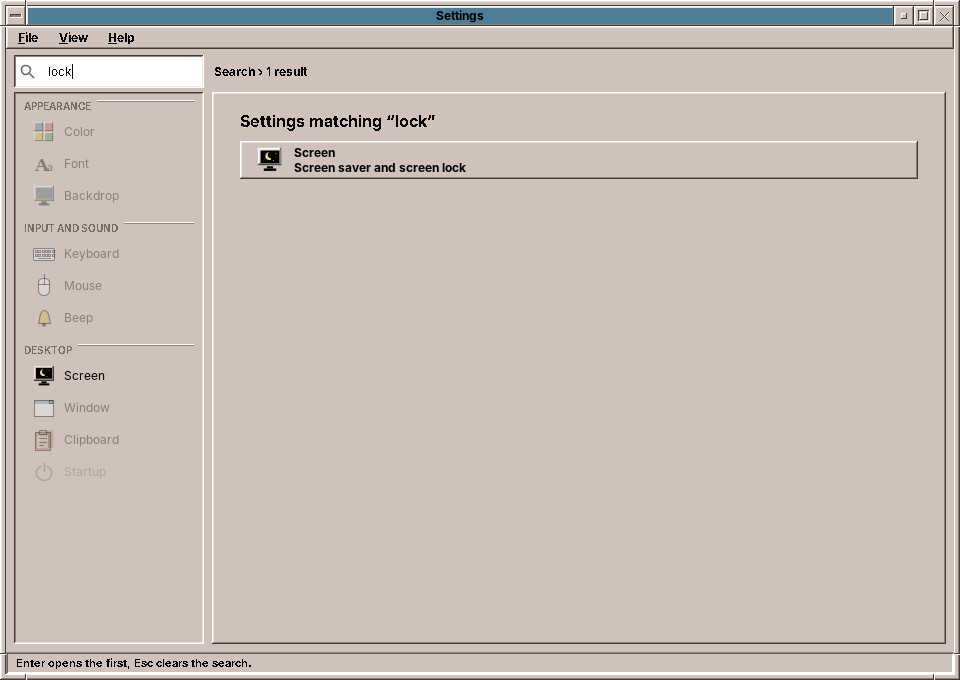This screenshot has width=960, height=680.
Task: Open the View menu
Action: 73,38
